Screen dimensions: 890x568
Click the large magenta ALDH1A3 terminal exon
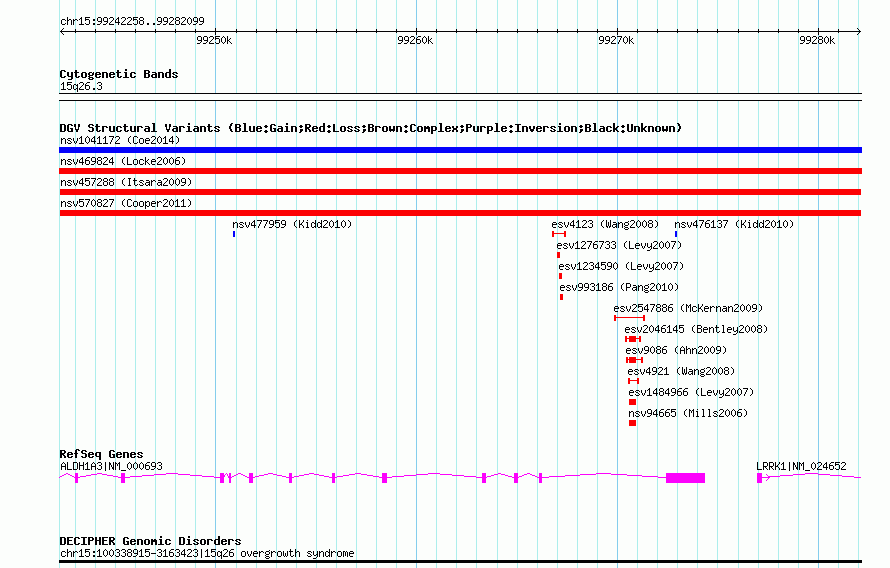686,478
